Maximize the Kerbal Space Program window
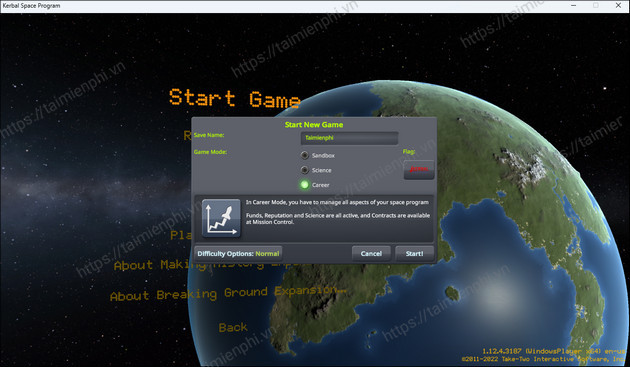Image resolution: width=630 pixels, height=367 pixels. [x=596, y=6]
